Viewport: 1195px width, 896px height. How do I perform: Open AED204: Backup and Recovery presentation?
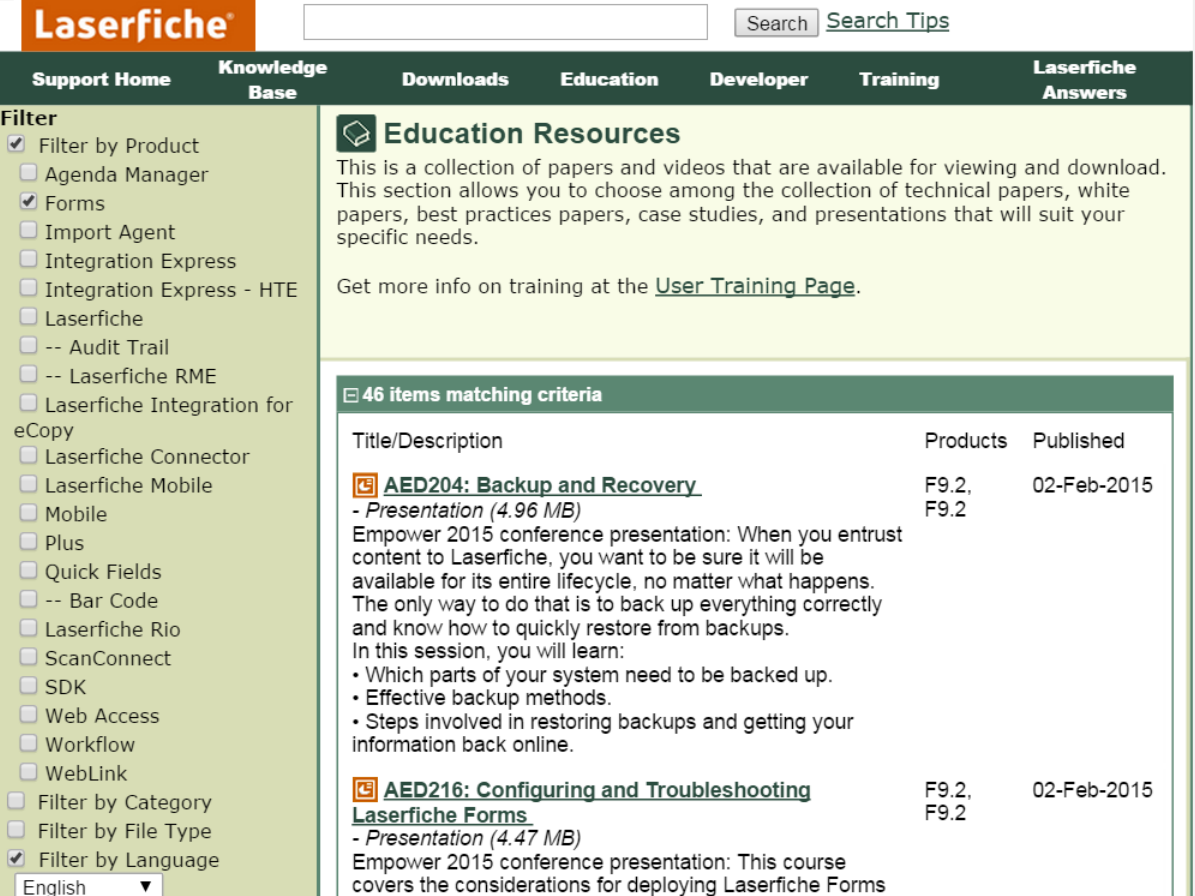click(x=540, y=485)
